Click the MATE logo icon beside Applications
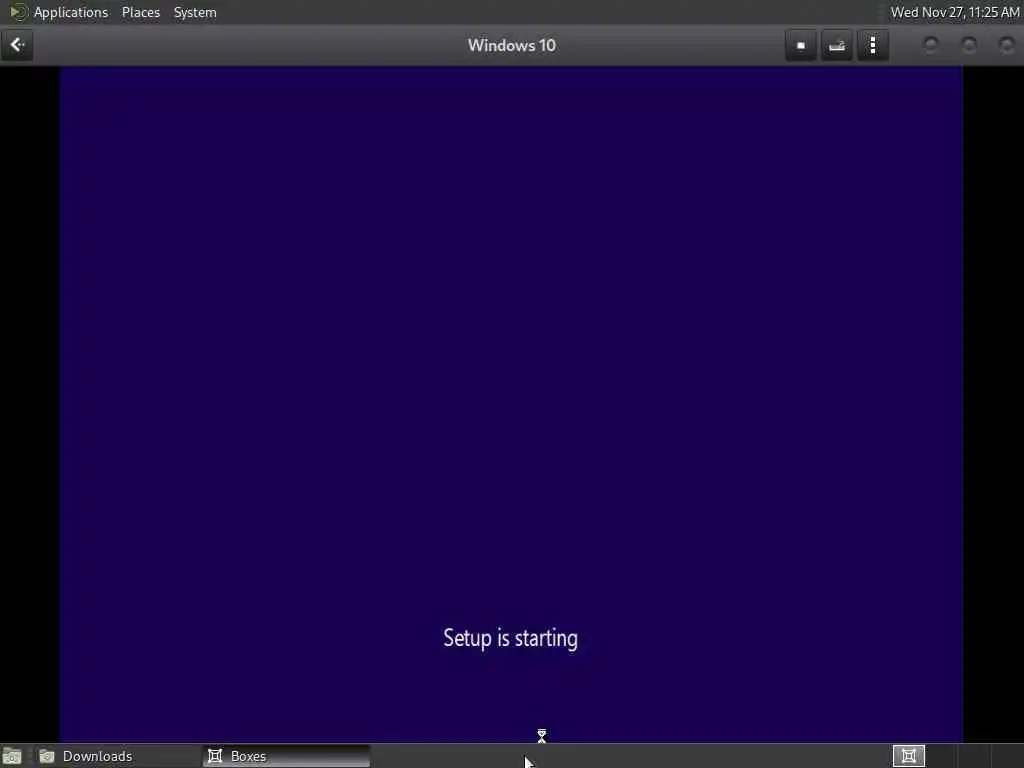The height and width of the screenshot is (768, 1024). pyautogui.click(x=19, y=12)
